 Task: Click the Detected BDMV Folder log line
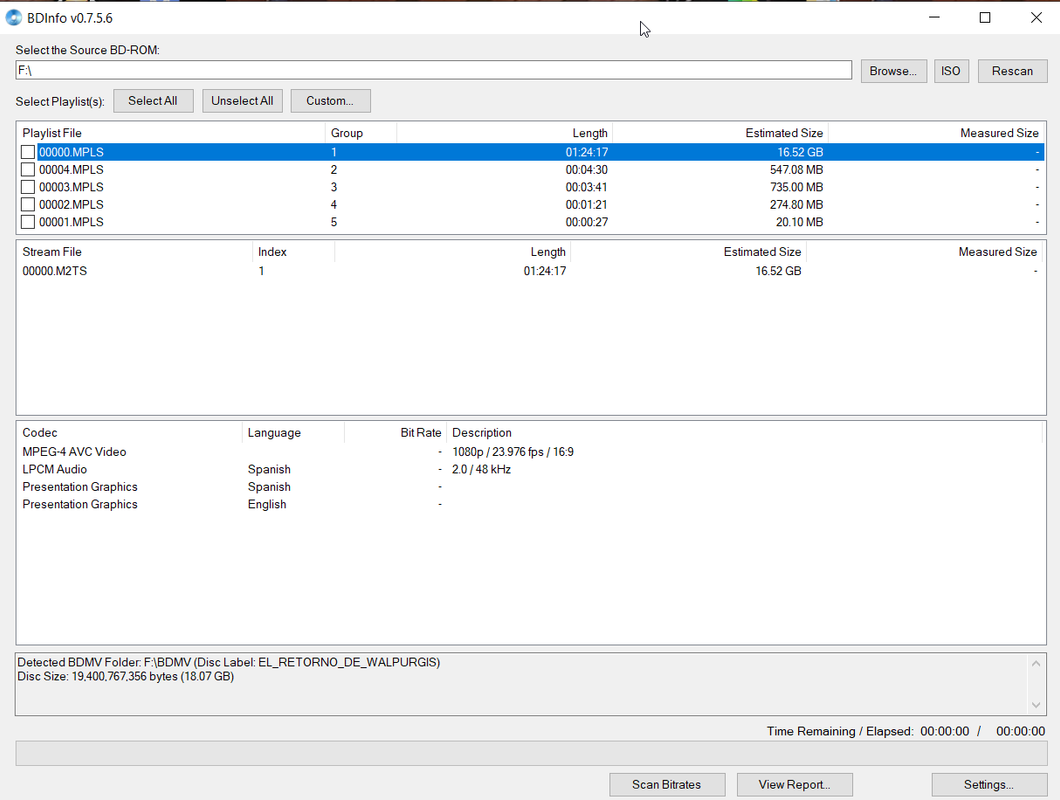228,662
